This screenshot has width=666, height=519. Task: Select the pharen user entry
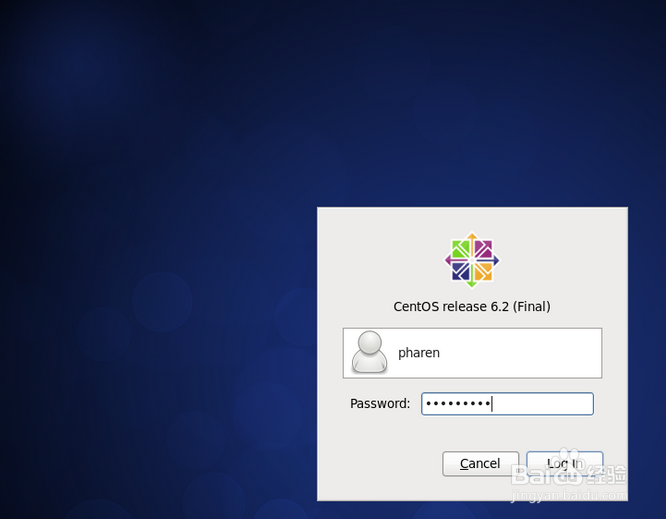[472, 353]
